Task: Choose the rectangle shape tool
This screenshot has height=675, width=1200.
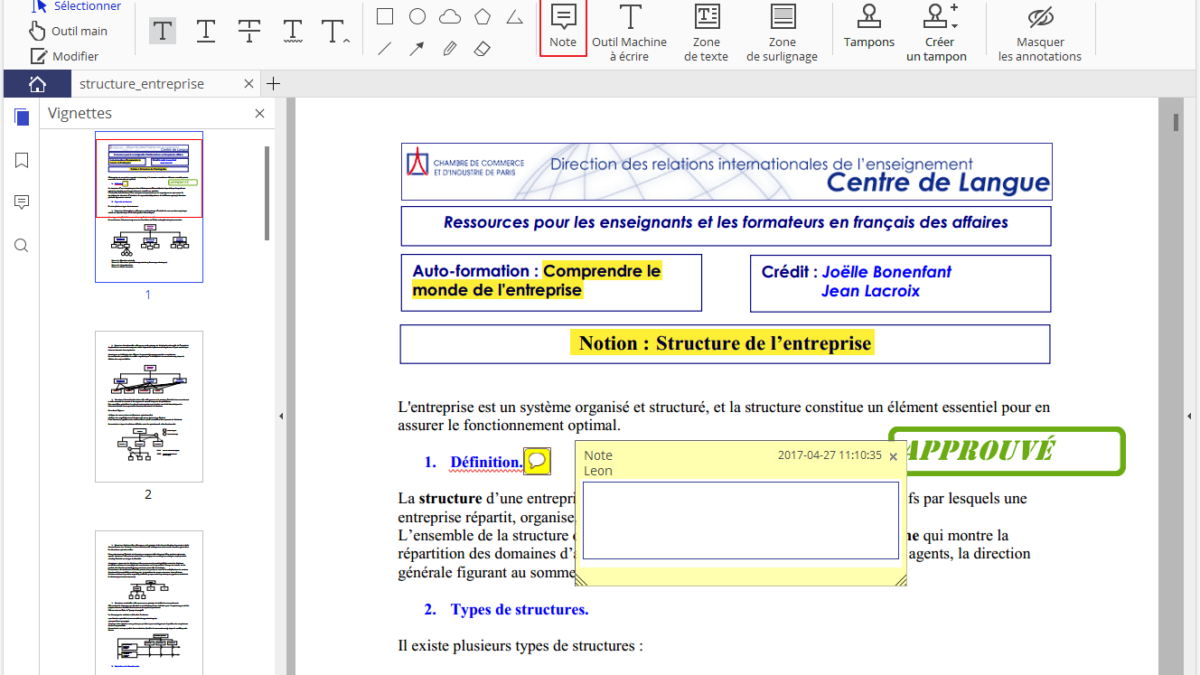Action: click(385, 16)
